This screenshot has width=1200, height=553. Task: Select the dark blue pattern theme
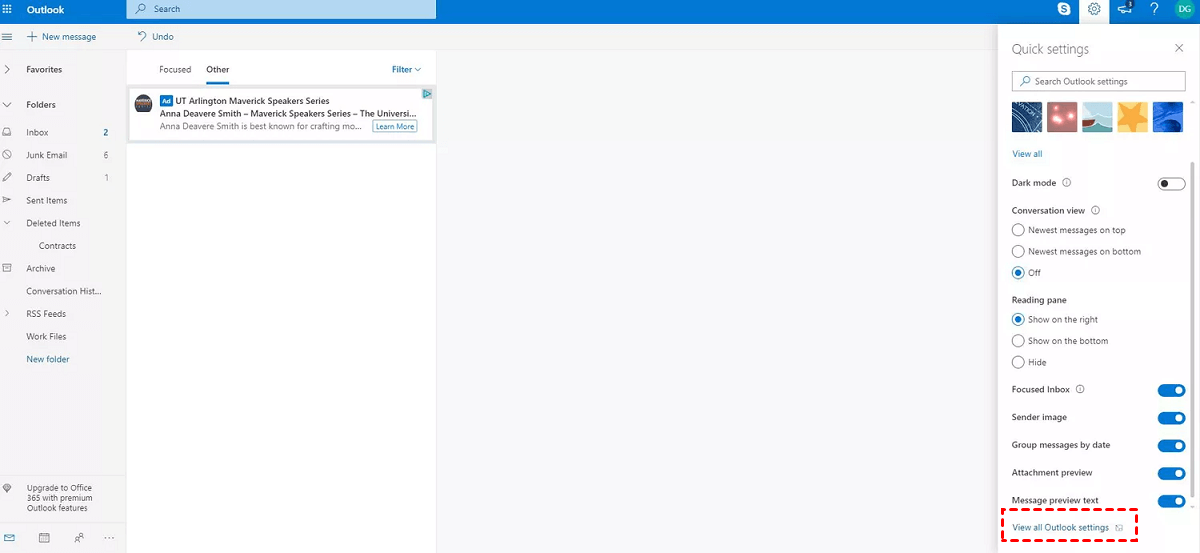click(1027, 117)
